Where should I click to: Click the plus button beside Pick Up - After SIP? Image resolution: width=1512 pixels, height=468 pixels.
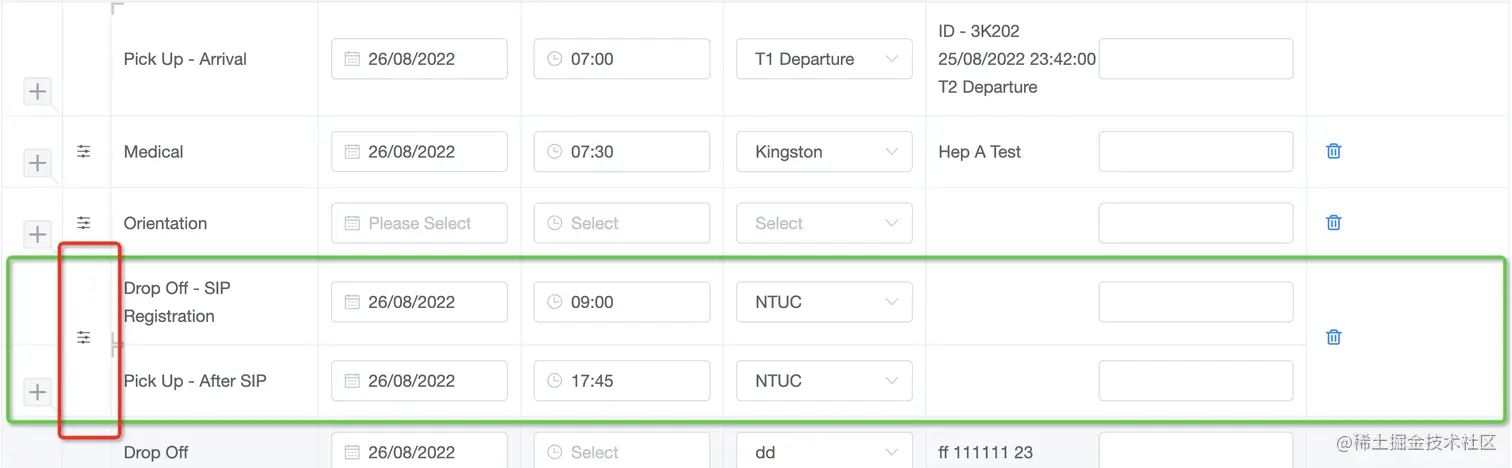[x=37, y=391]
